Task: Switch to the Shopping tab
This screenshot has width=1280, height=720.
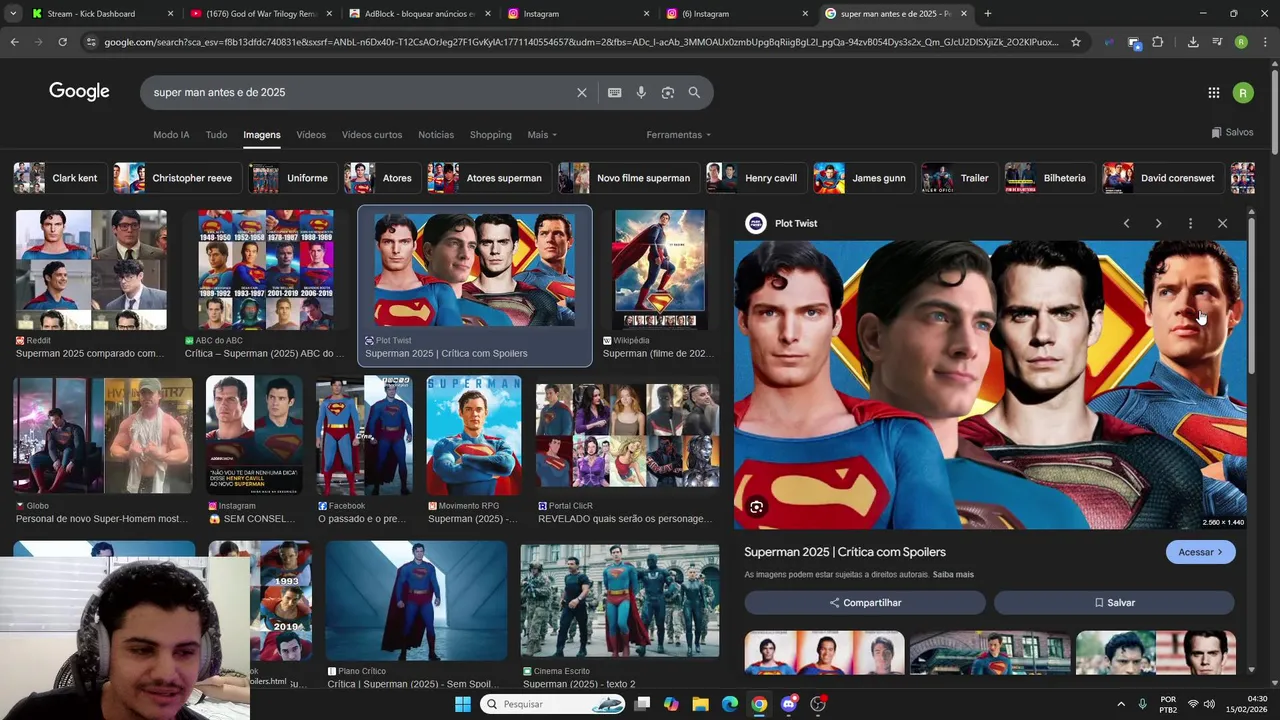Action: [490, 135]
